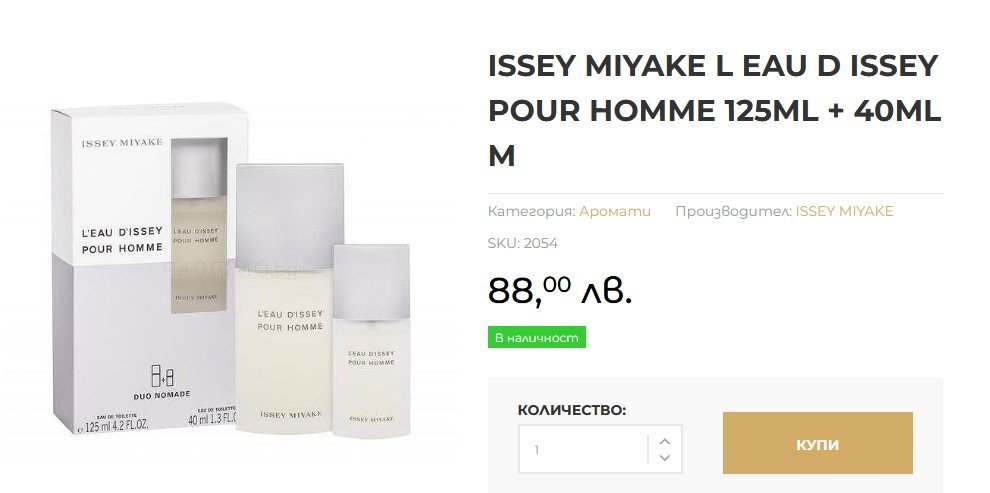Screen dimensions: 990x493
Task: Open the Аромати category link
Action: 615,211
